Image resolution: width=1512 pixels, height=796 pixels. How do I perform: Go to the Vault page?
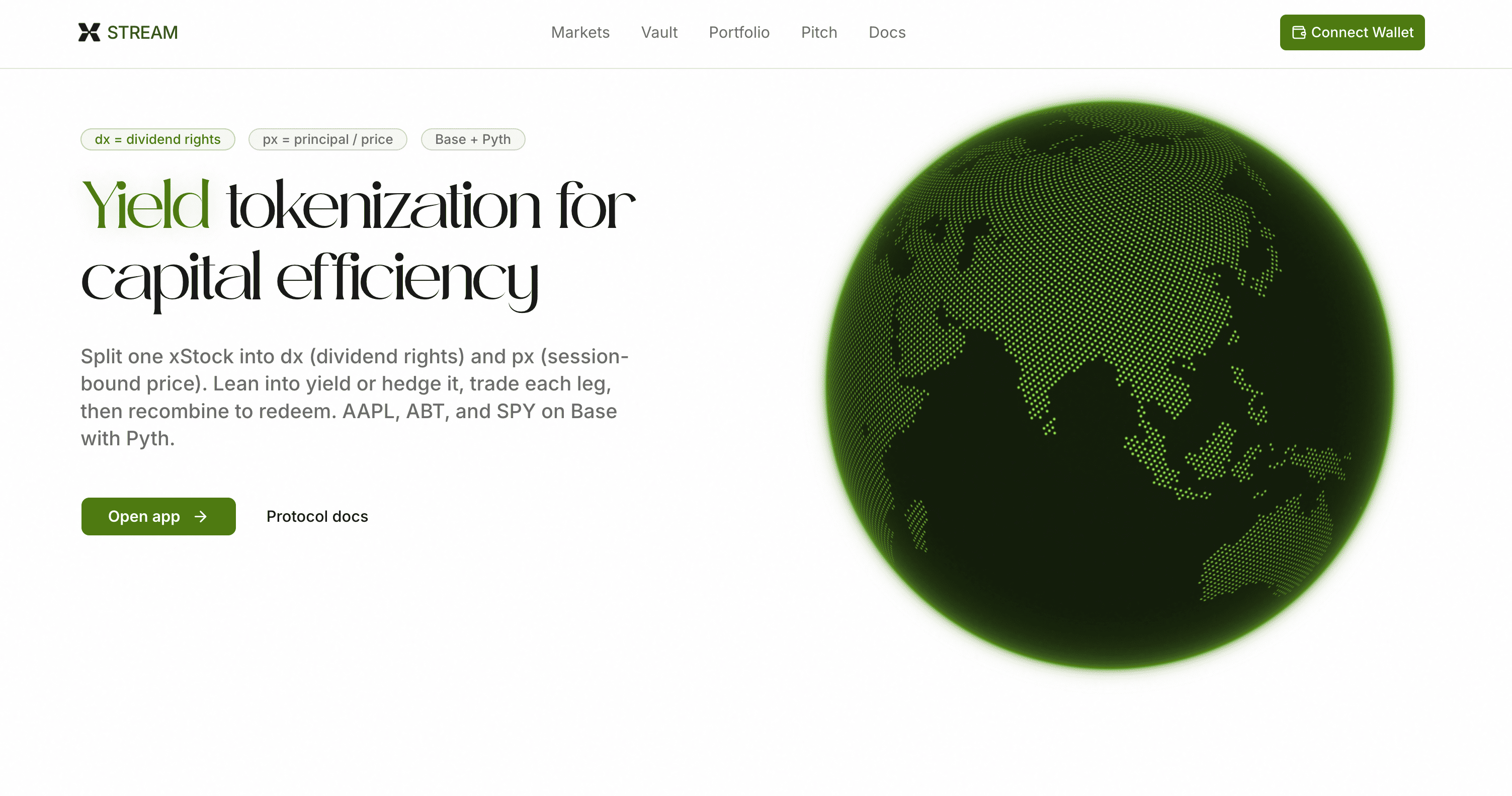pyautogui.click(x=659, y=32)
